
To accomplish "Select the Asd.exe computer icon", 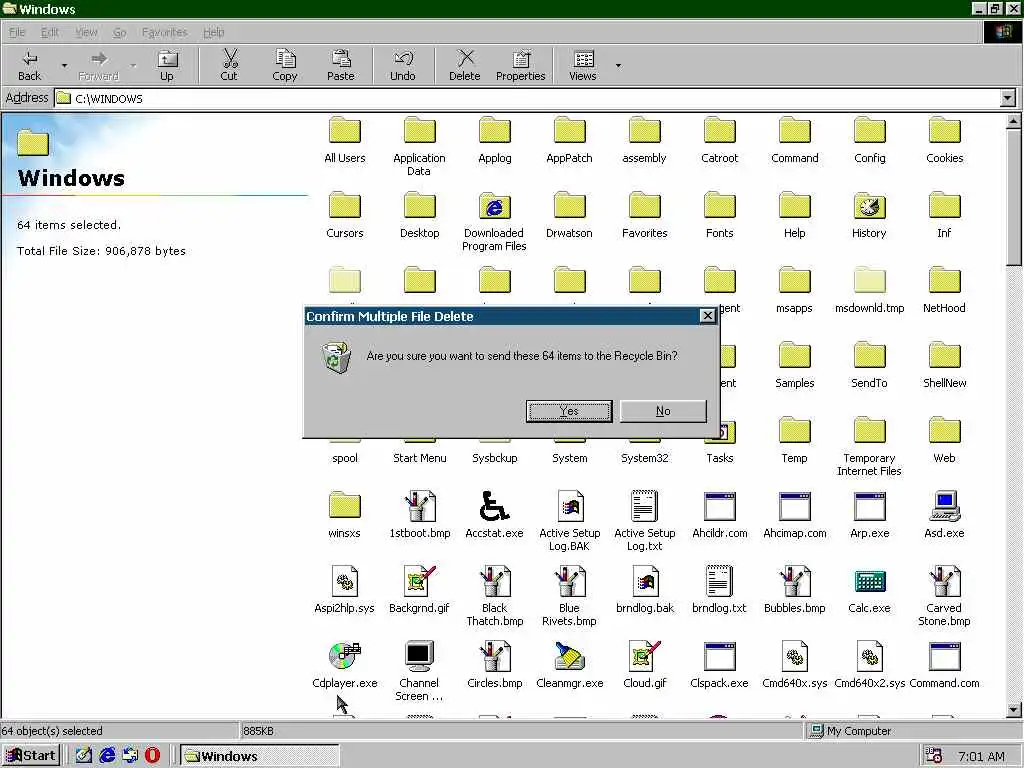I will [x=944, y=506].
